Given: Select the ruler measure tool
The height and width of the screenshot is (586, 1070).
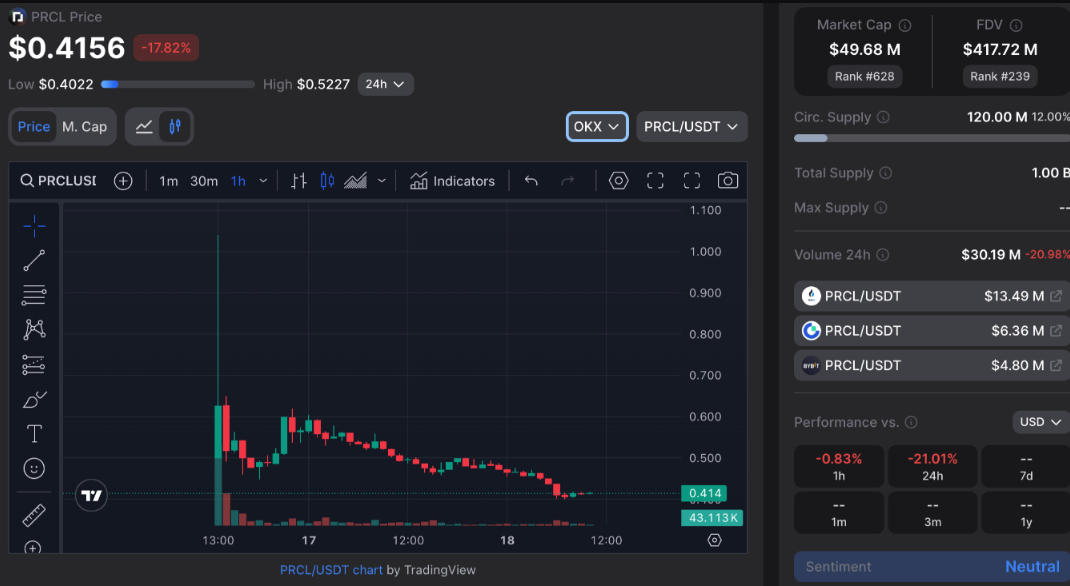Looking at the screenshot, I should pos(34,515).
